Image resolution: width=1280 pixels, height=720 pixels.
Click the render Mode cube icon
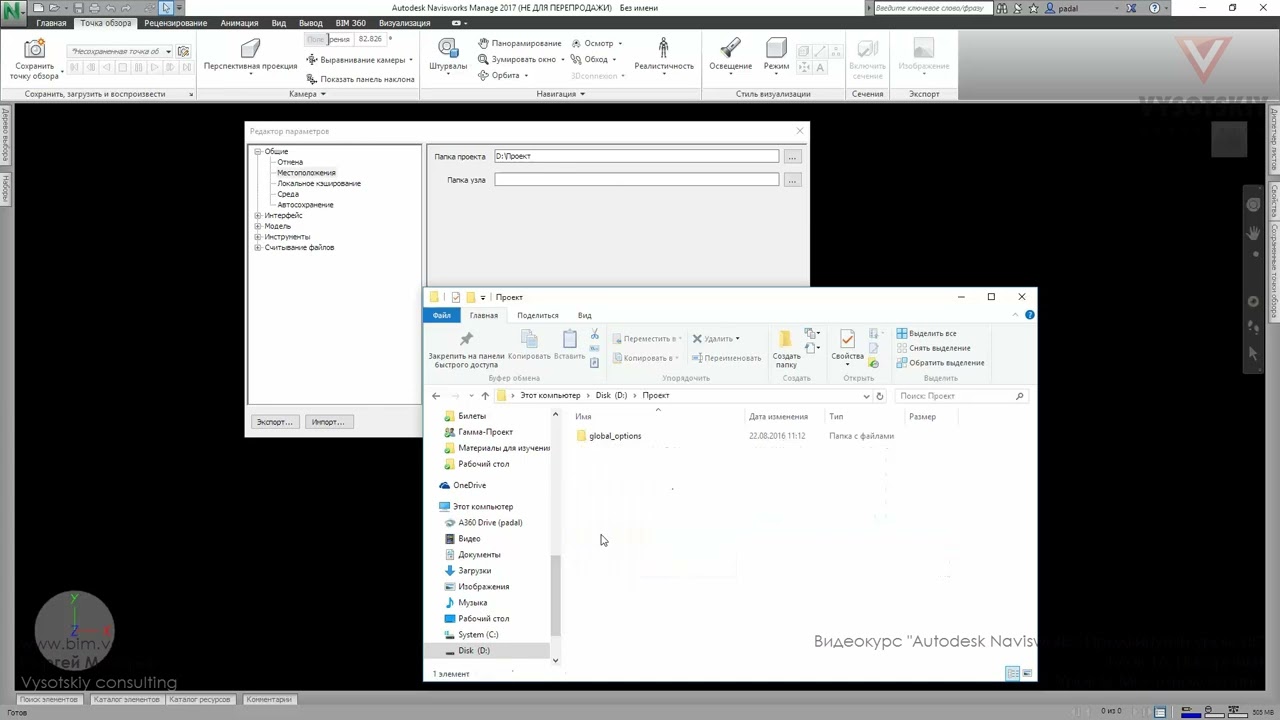776,48
